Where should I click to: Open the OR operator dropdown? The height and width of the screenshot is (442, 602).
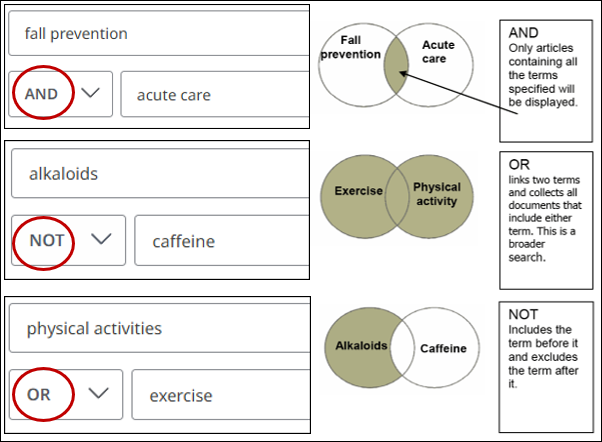click(x=97, y=394)
